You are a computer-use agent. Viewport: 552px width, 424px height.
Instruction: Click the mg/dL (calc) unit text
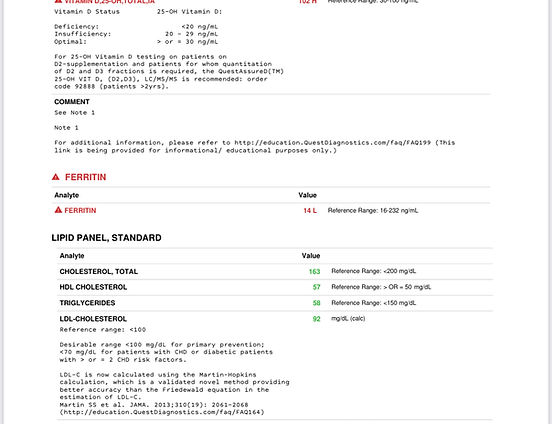click(348, 318)
